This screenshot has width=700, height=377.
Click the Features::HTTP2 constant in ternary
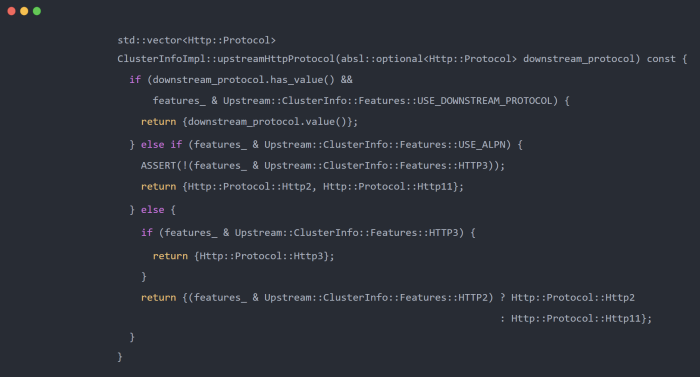pyautogui.click(x=444, y=297)
